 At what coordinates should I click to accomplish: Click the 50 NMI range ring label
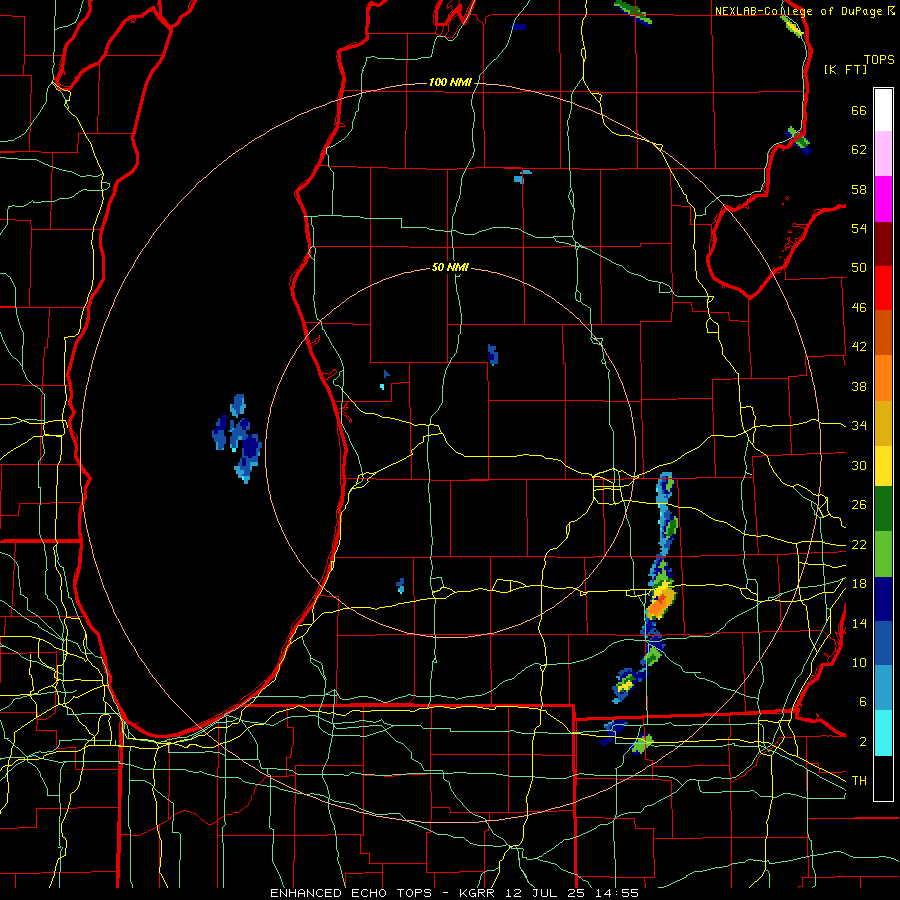click(450, 267)
